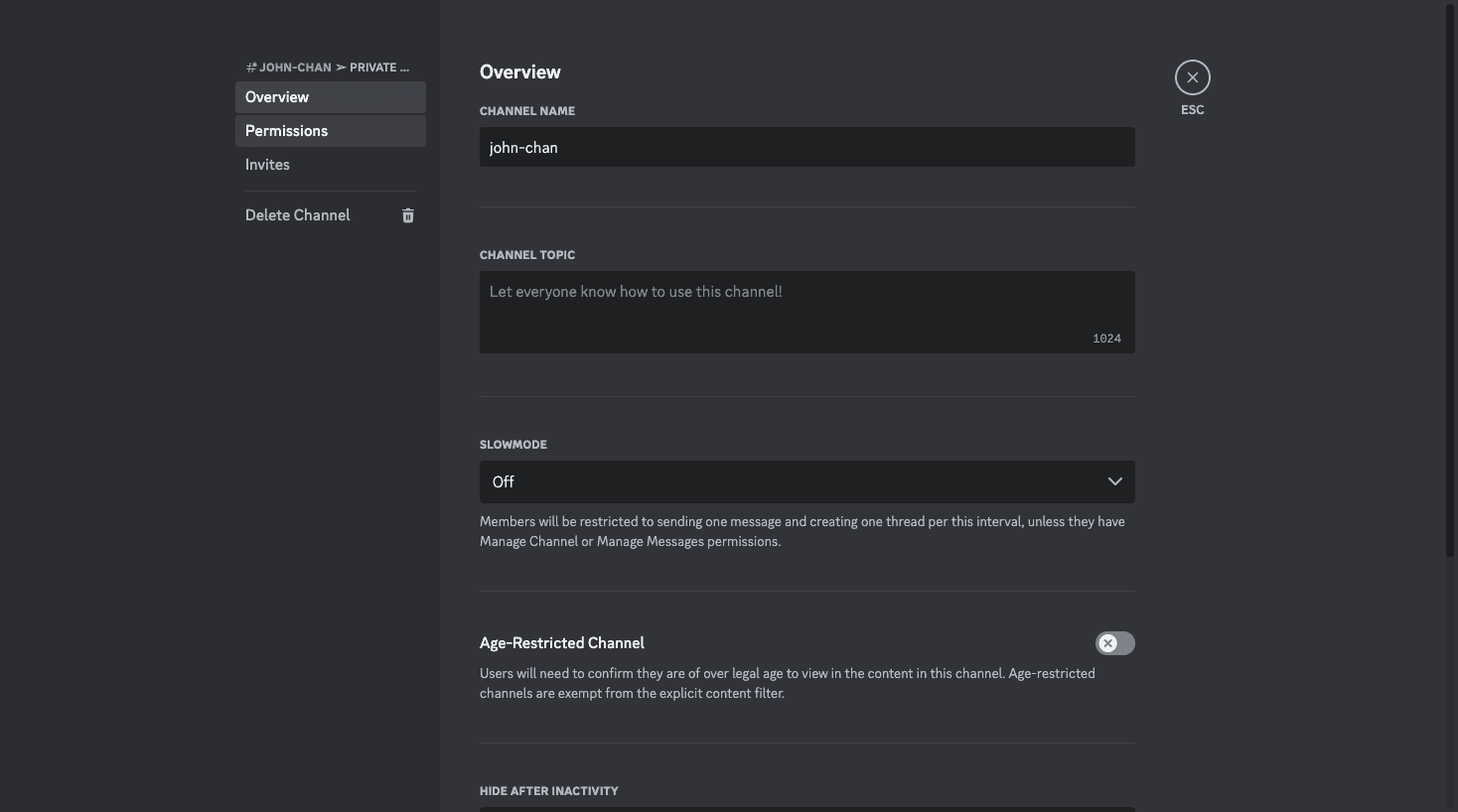Image resolution: width=1458 pixels, height=812 pixels.
Task: Click the Age-Restricted Channel description text
Action: point(788,683)
